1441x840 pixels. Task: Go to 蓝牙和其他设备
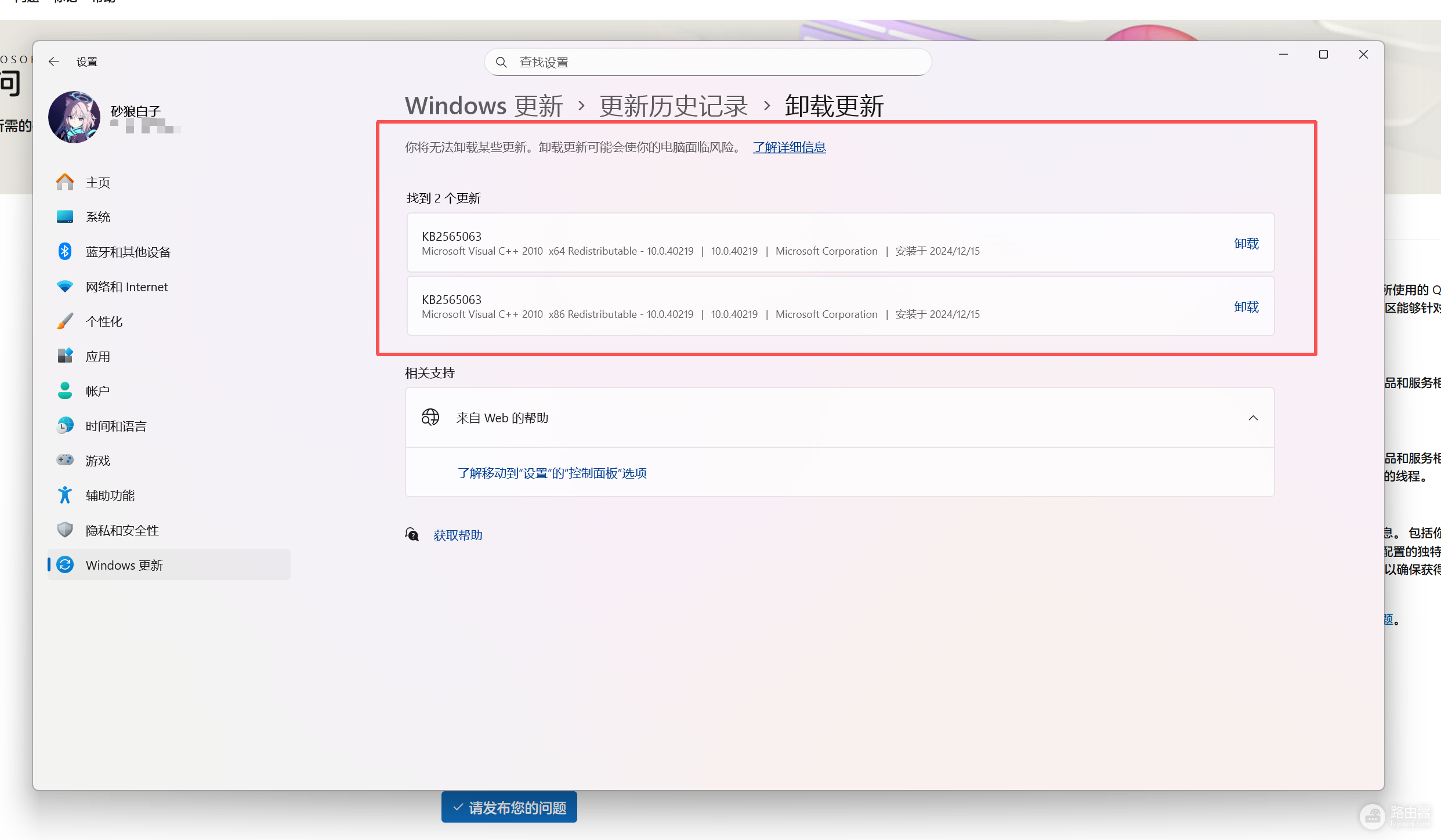click(169, 252)
